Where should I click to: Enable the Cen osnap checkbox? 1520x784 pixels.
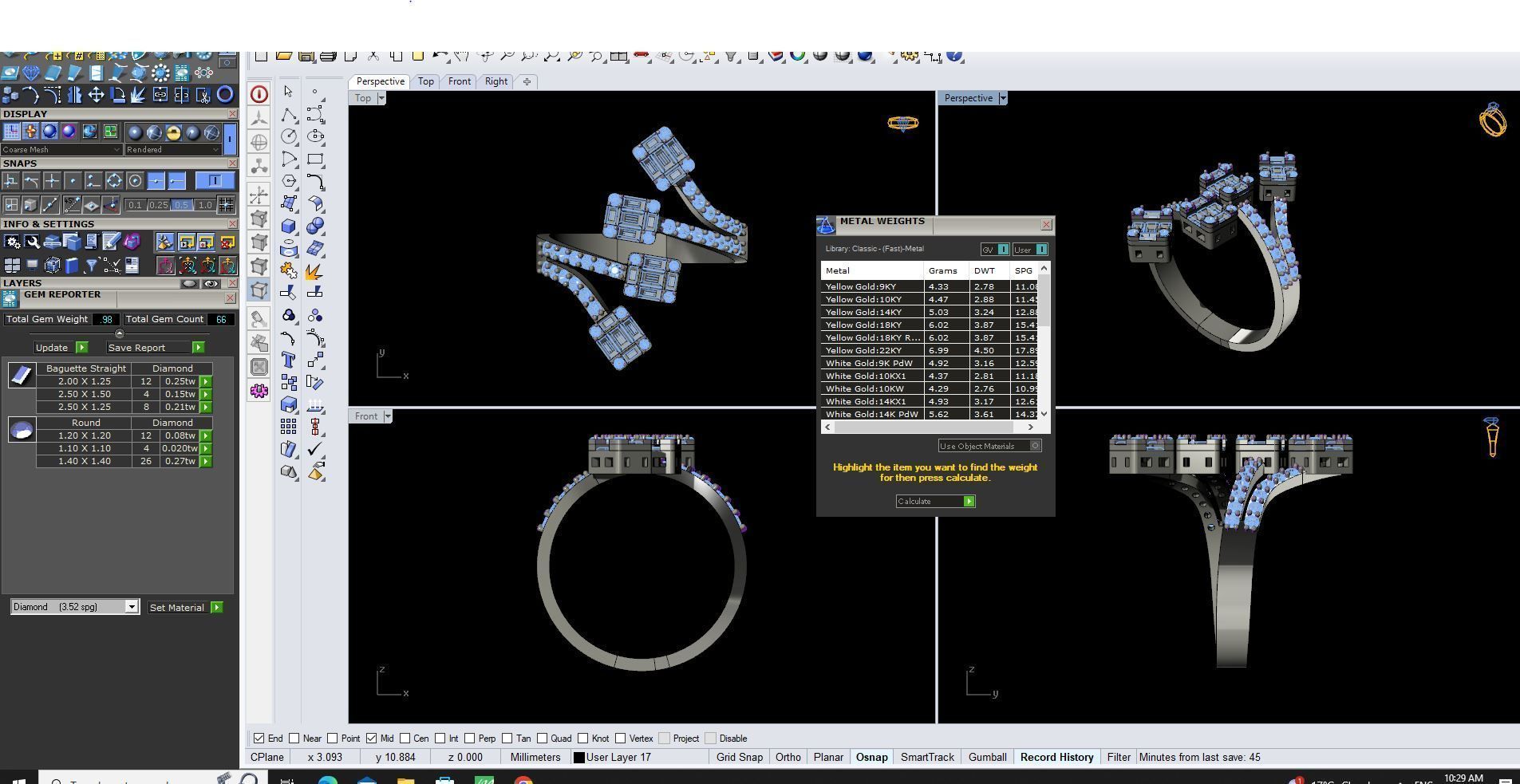405,739
